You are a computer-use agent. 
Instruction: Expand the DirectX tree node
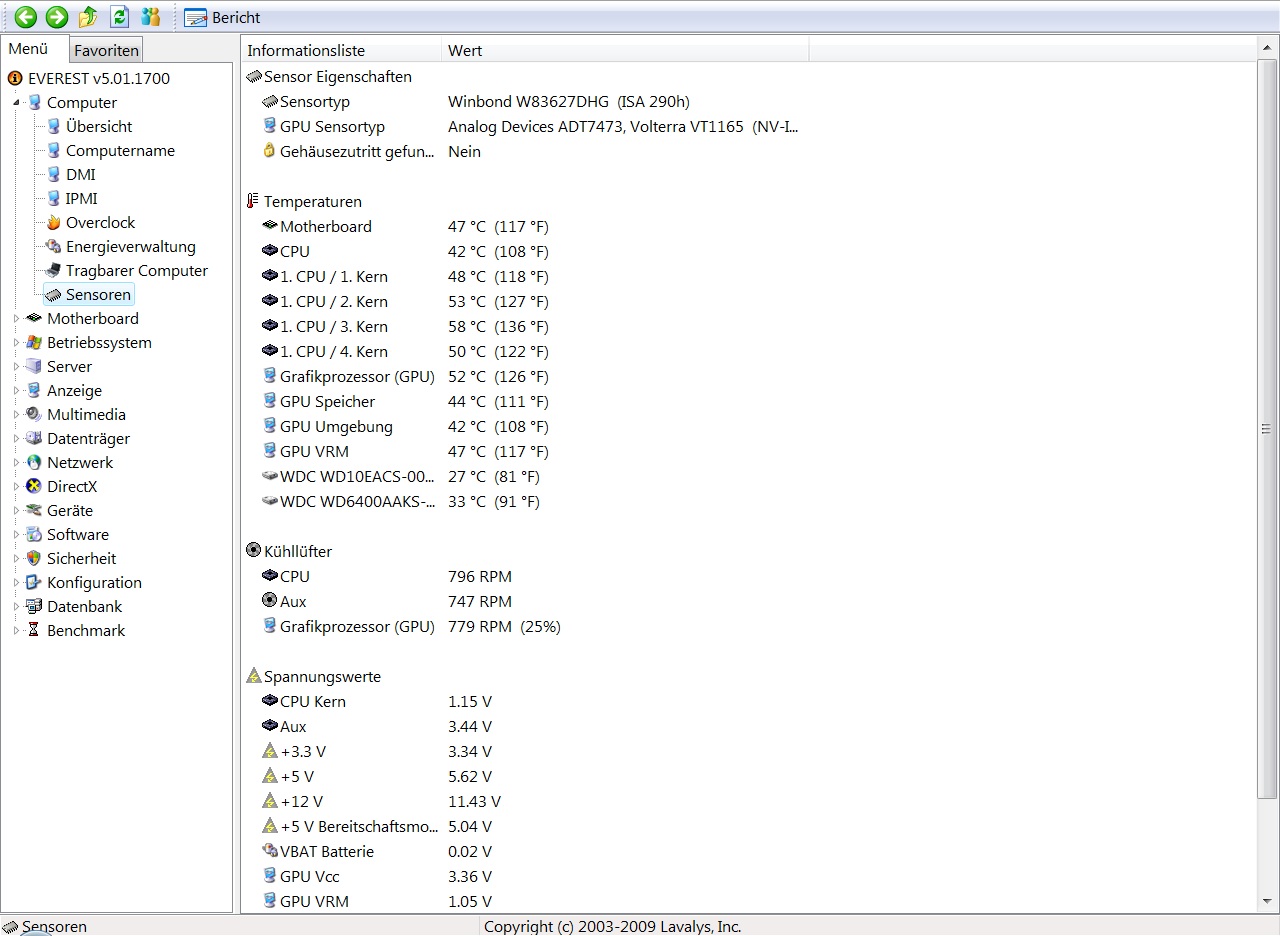pos(17,487)
